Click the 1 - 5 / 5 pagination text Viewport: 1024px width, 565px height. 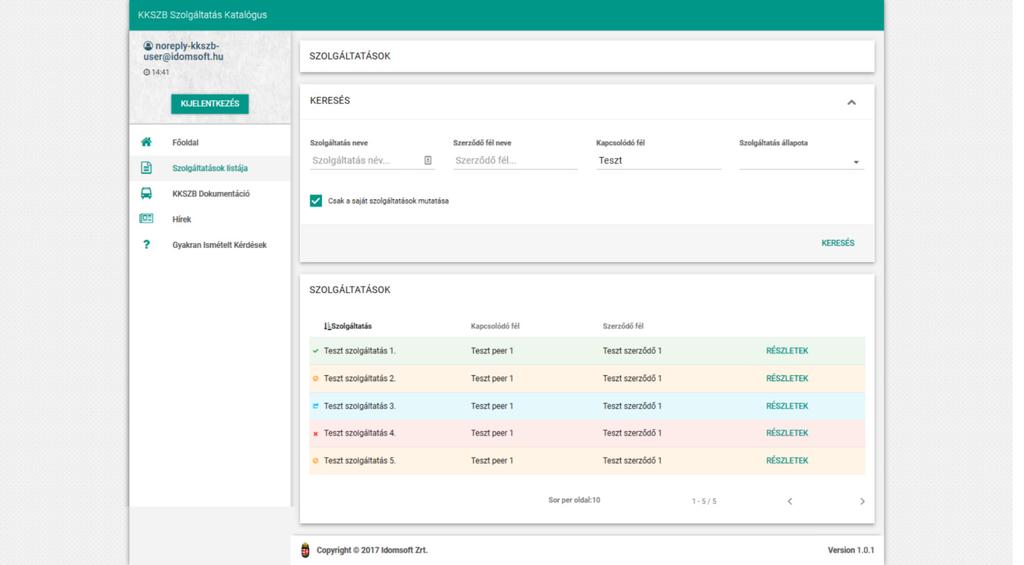[x=704, y=501]
